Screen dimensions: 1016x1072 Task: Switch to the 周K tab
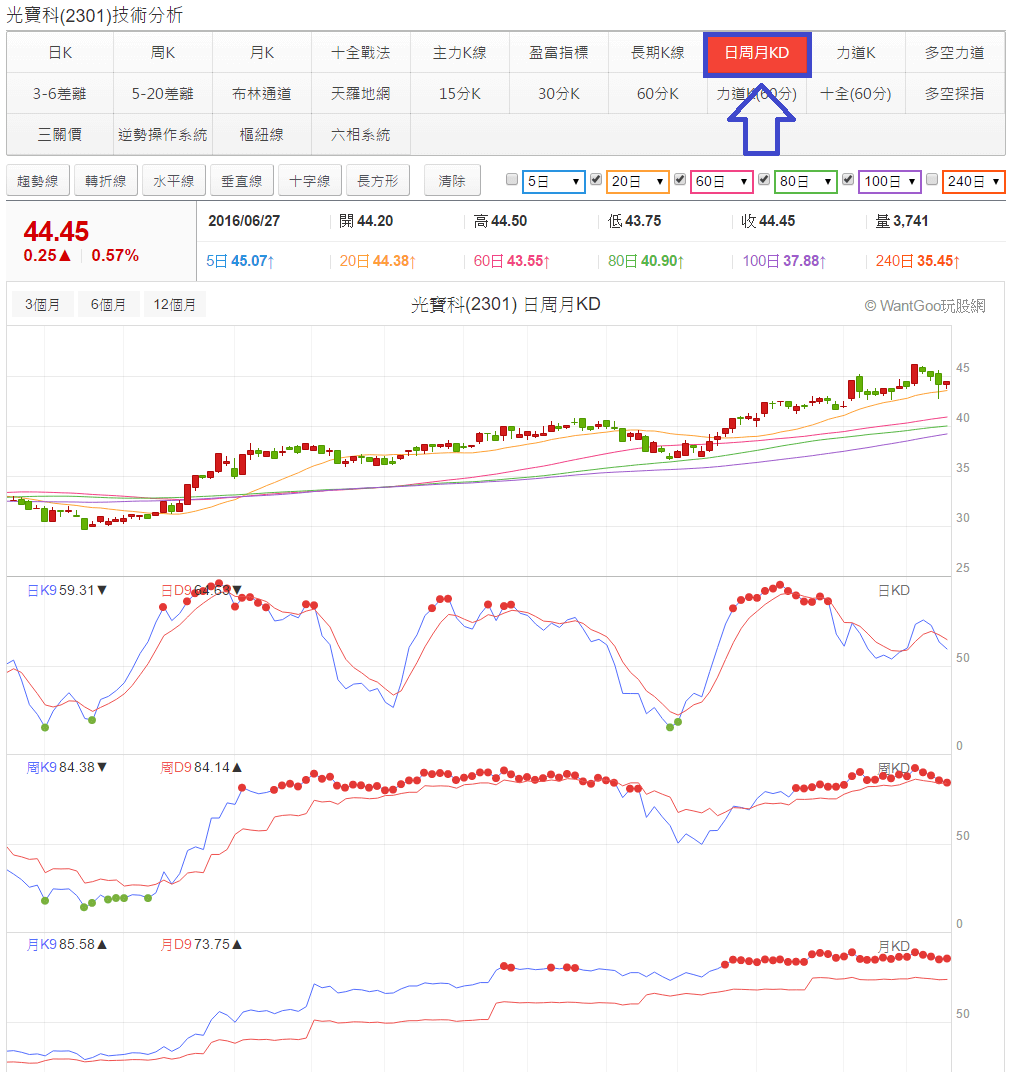162,53
